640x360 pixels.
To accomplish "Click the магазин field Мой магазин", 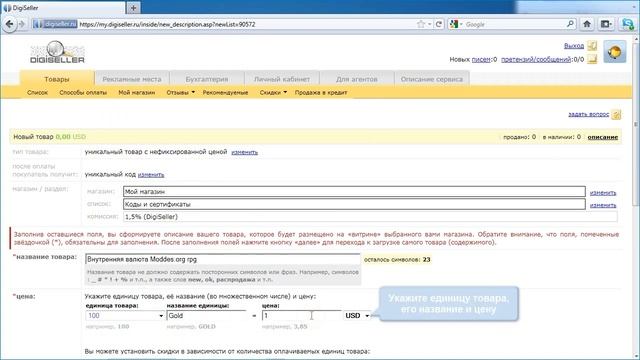I will [354, 191].
